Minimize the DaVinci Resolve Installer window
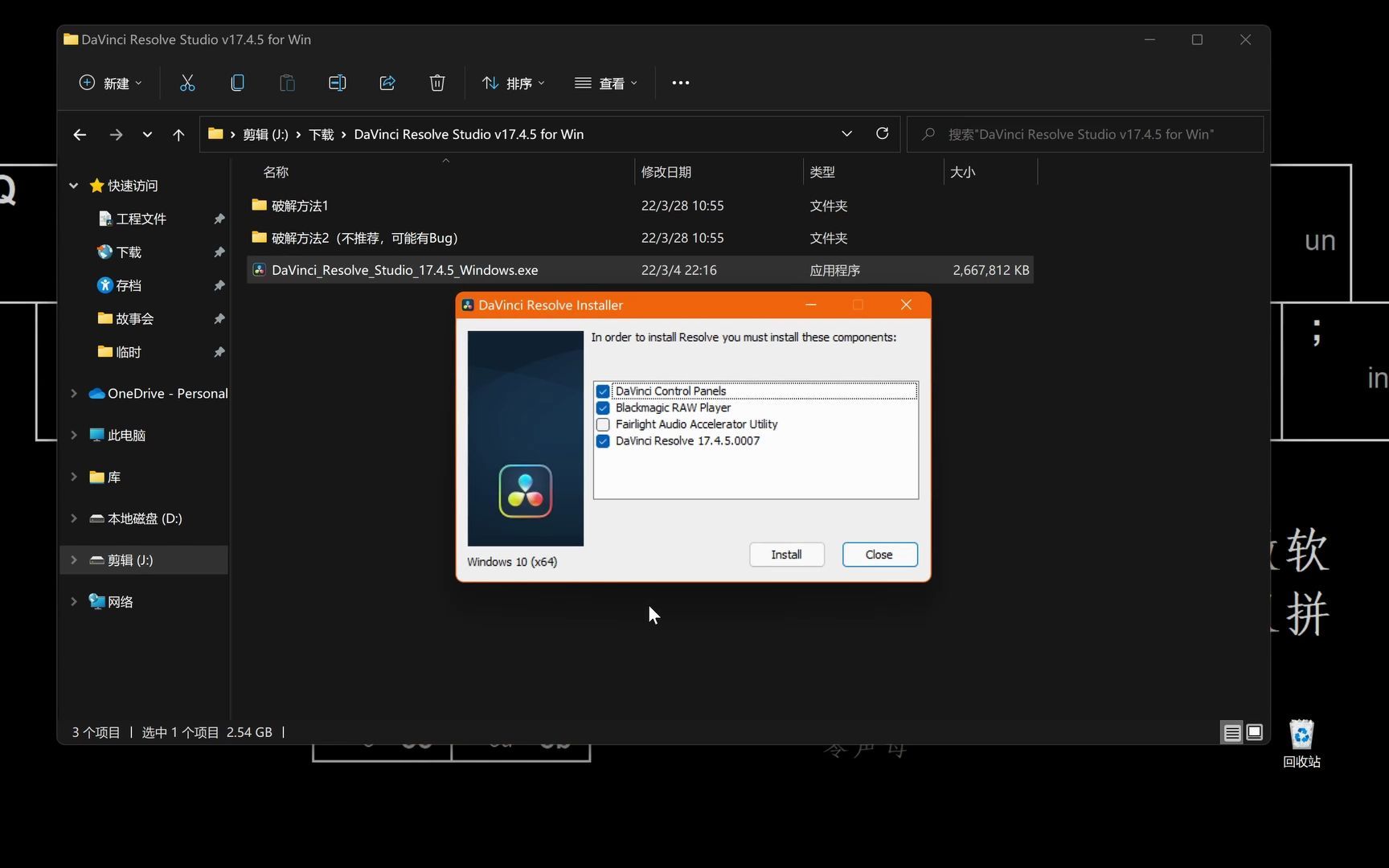Image resolution: width=1389 pixels, height=868 pixels. pos(811,305)
